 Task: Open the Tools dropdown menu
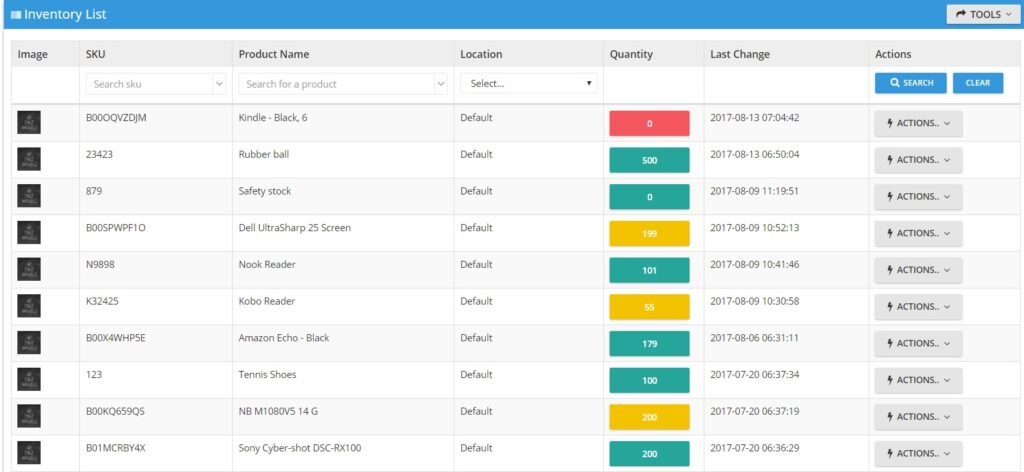tap(983, 14)
